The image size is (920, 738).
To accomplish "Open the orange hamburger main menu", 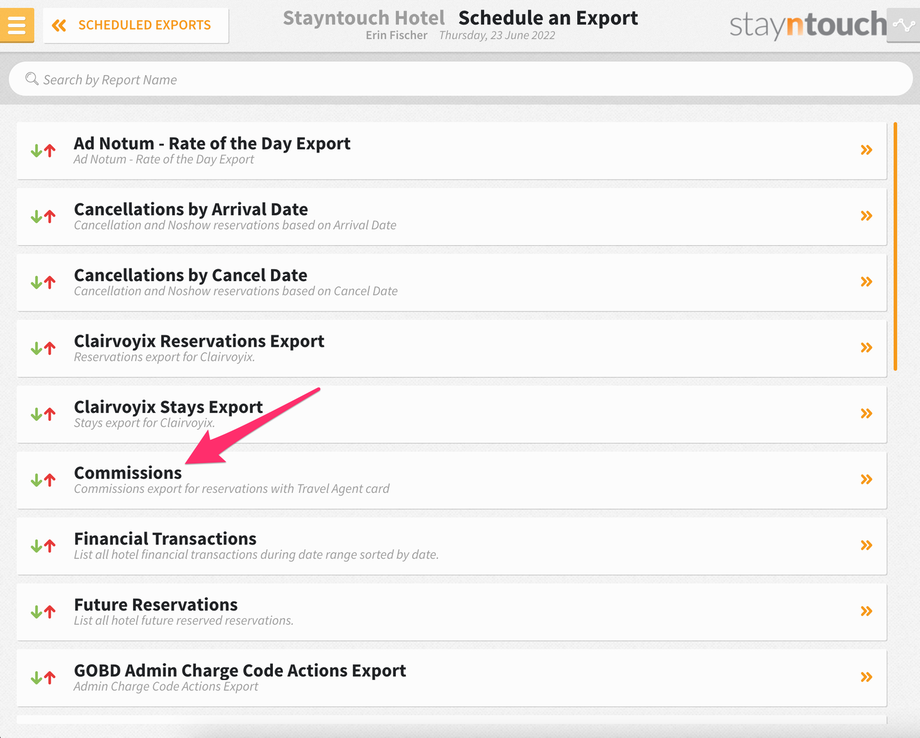I will 16,25.
